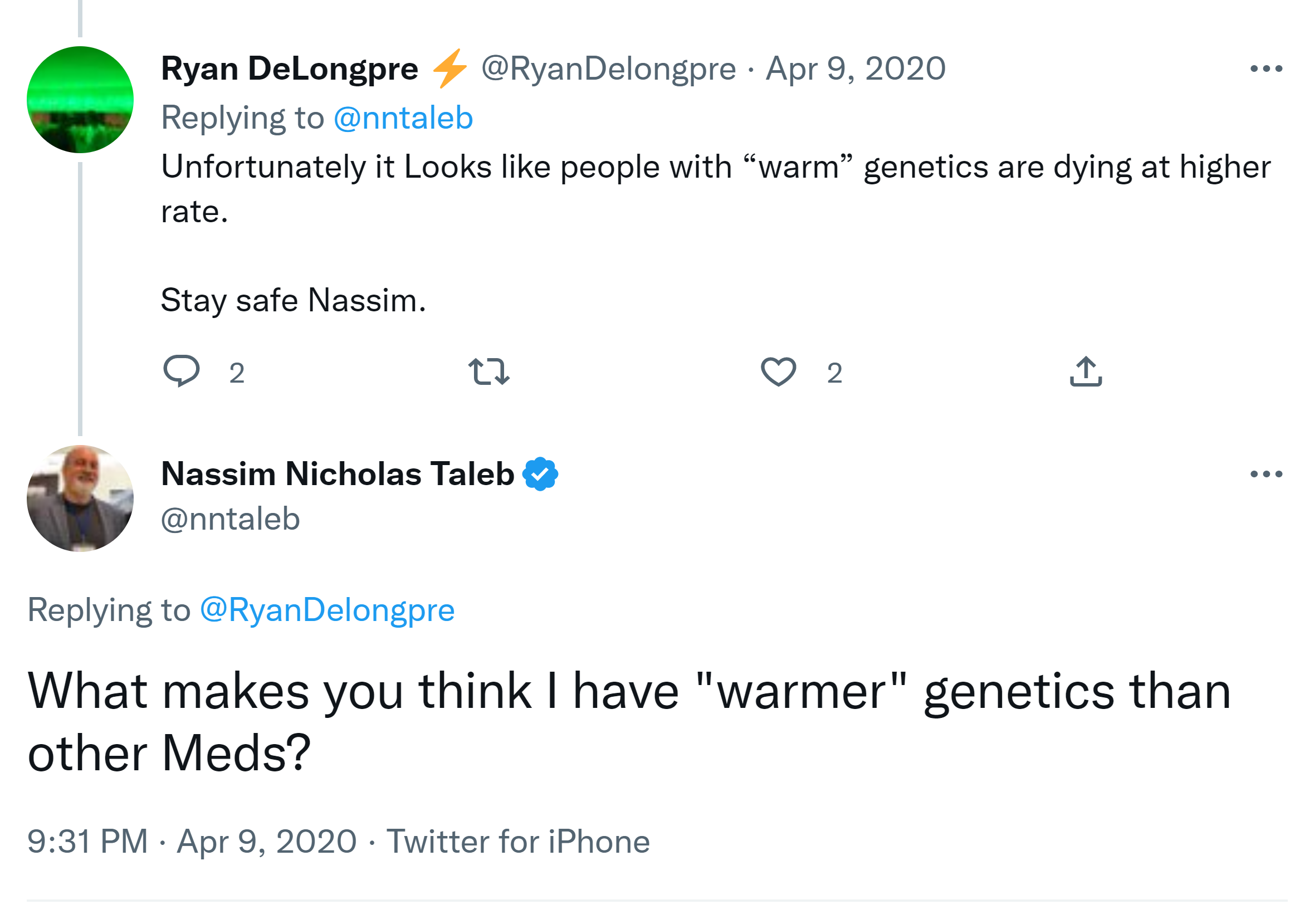Click the share icon under Ryan's tweet

click(1086, 371)
